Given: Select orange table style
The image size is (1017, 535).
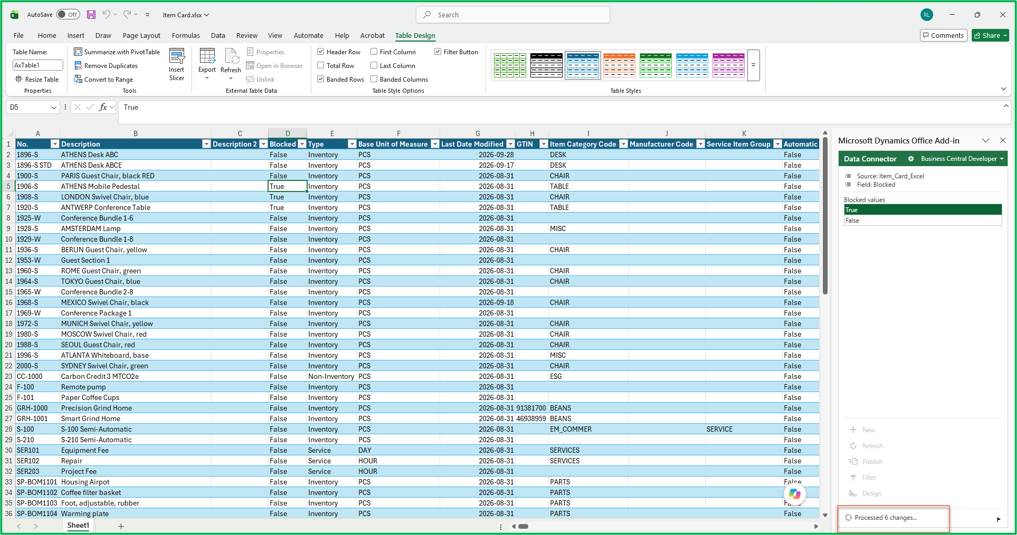Looking at the screenshot, I should click(x=619, y=65).
